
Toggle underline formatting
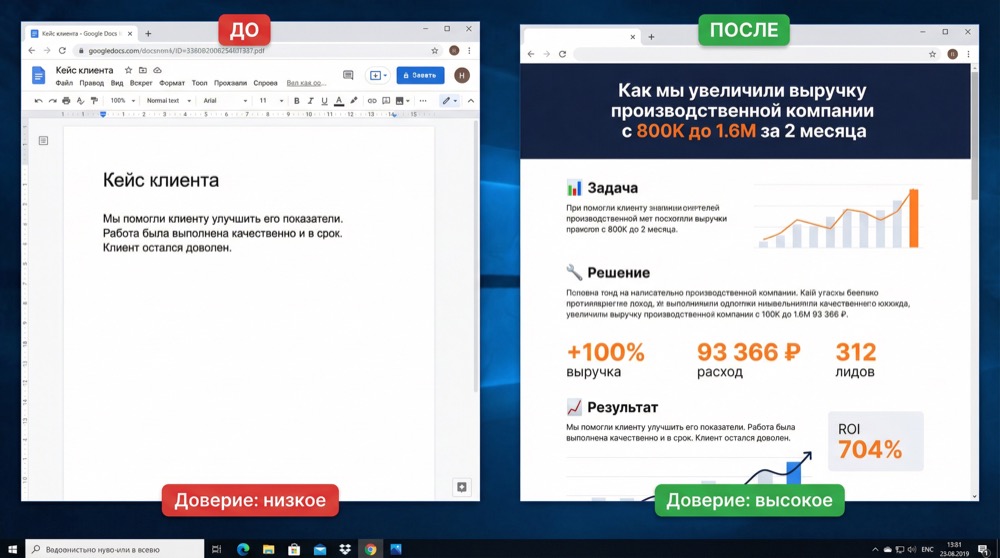[324, 101]
